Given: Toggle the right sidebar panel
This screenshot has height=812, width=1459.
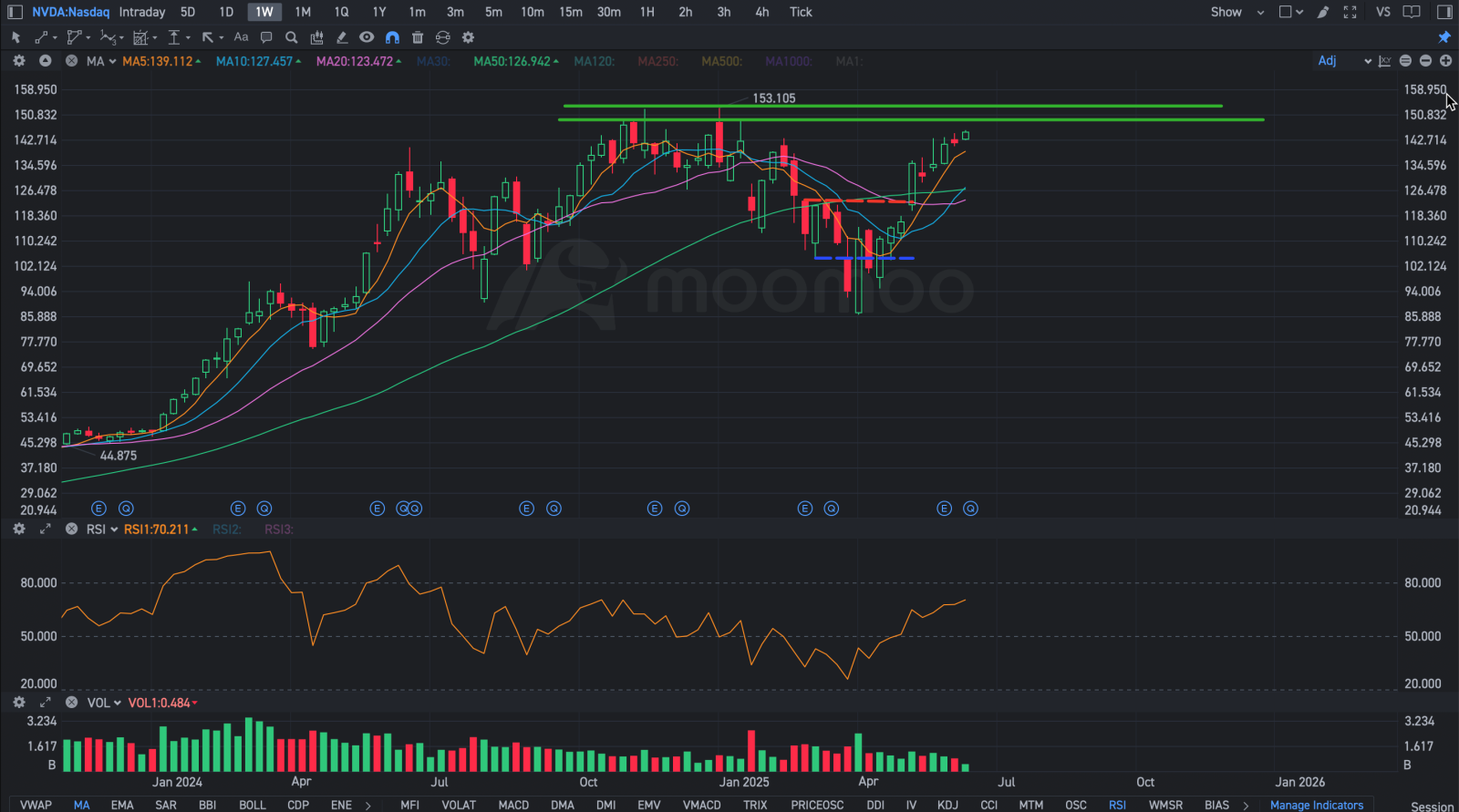Looking at the screenshot, I should (x=1444, y=12).
